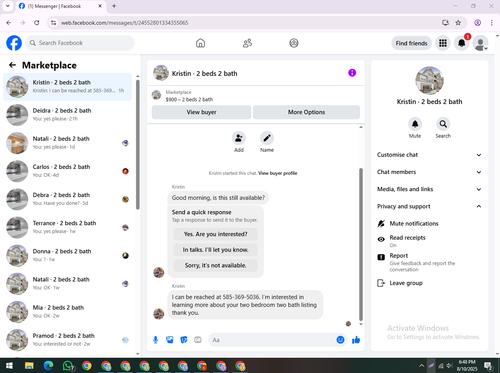The height and width of the screenshot is (373, 500).
Task: Send quick reply Sorry, it's not available.
Action: [215, 265]
